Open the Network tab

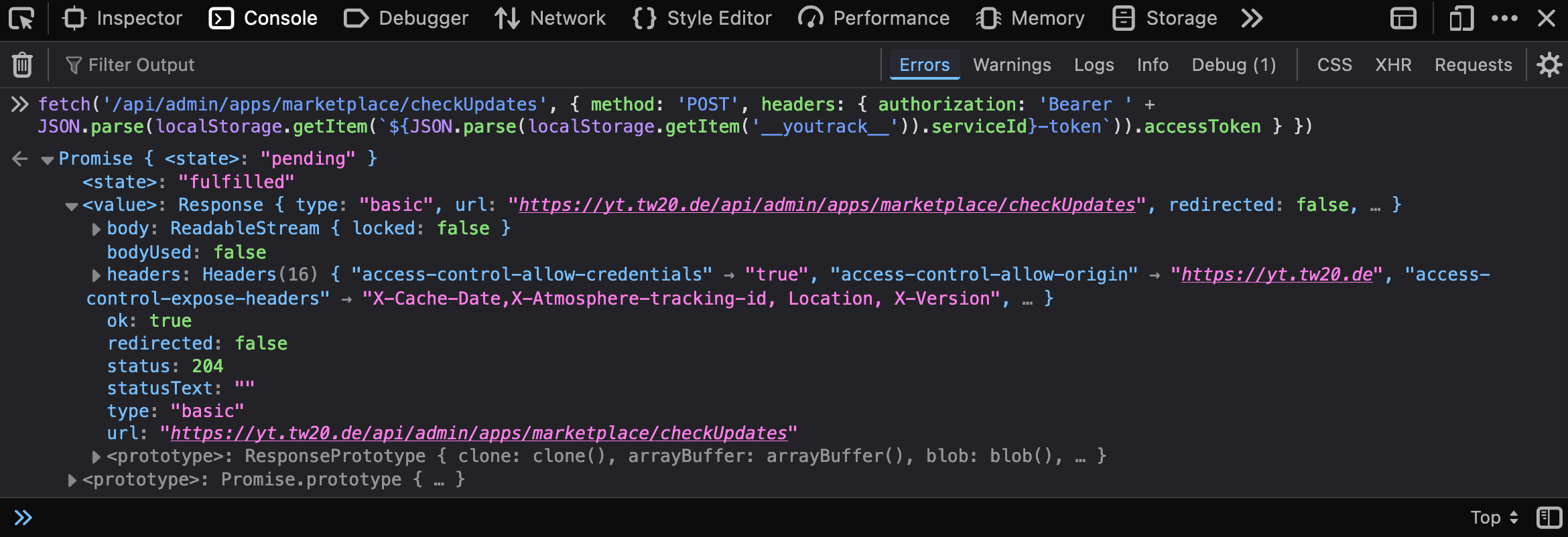pyautogui.click(x=551, y=18)
